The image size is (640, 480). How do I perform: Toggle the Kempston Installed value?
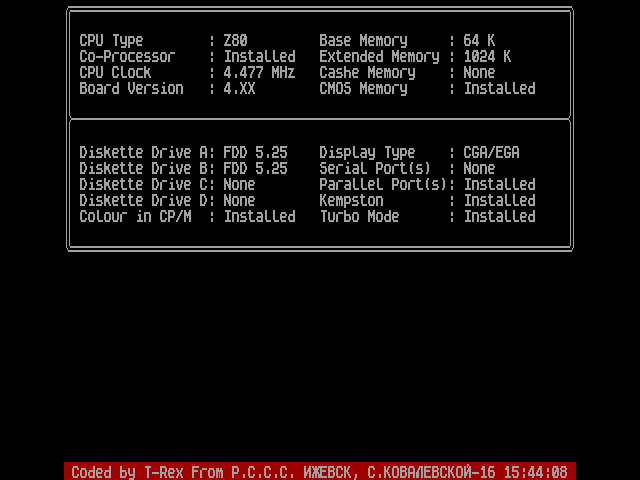coord(499,201)
